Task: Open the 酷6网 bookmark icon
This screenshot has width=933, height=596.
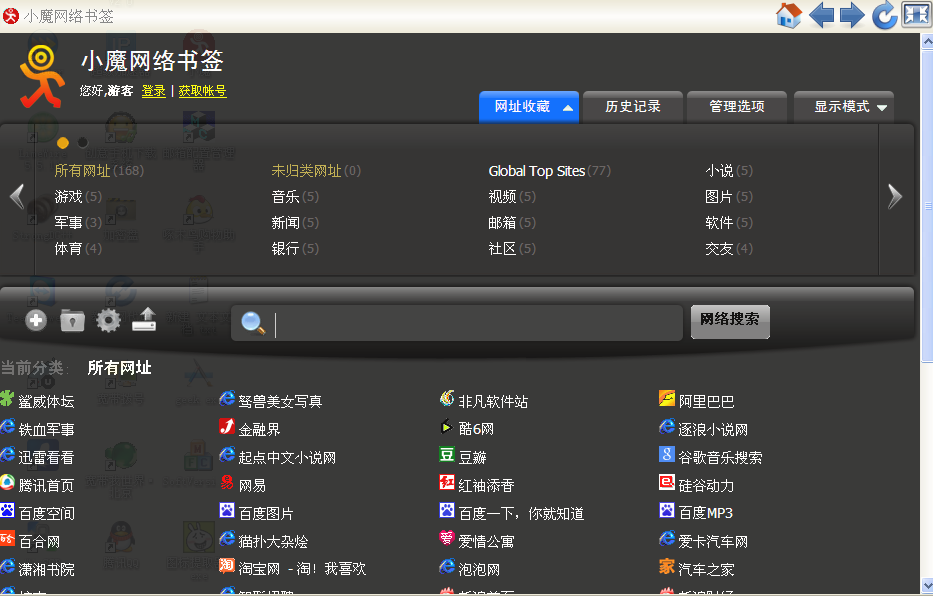Action: point(447,426)
